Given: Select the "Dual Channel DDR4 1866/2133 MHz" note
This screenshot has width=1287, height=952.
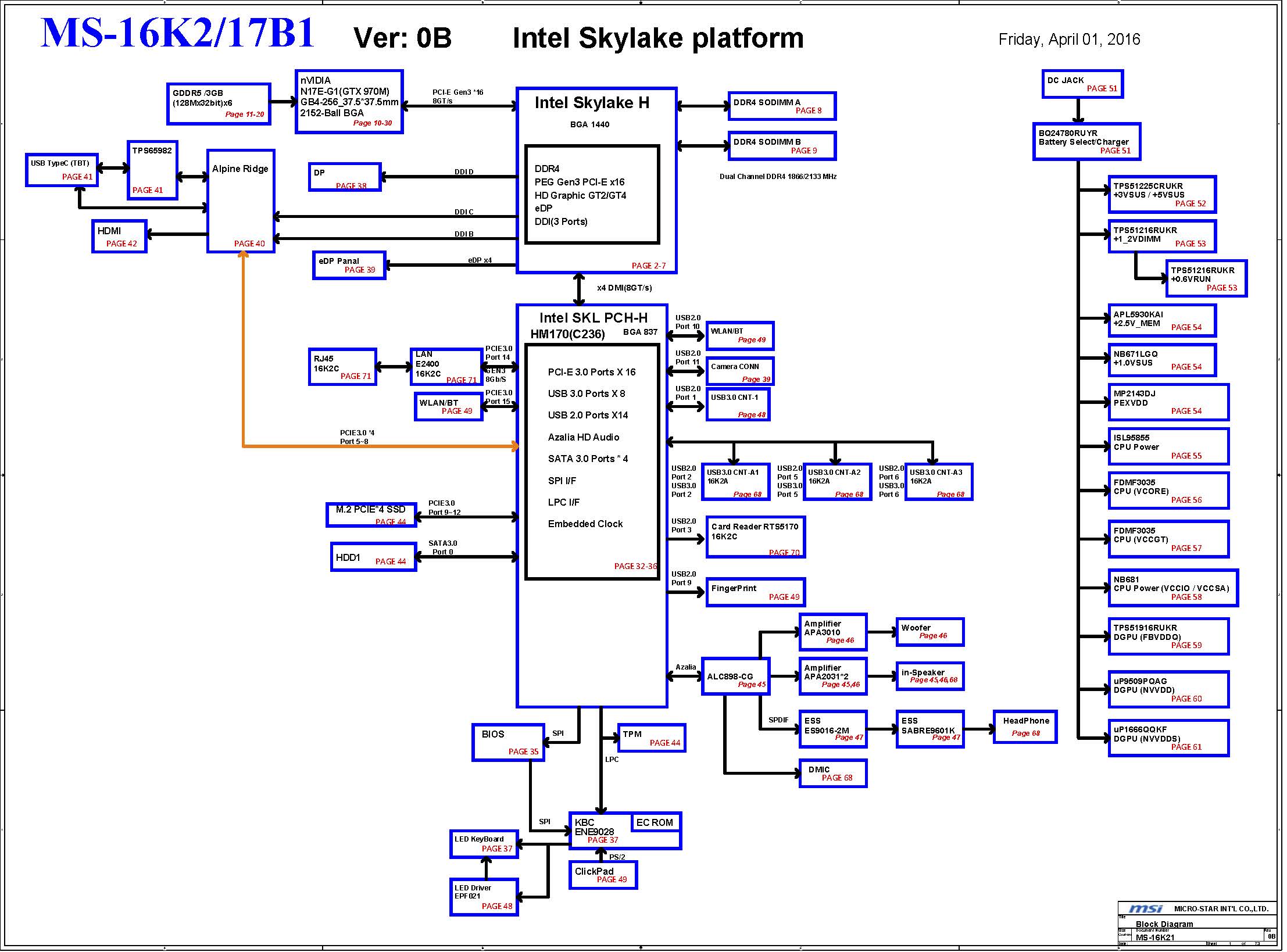Looking at the screenshot, I should click(778, 177).
